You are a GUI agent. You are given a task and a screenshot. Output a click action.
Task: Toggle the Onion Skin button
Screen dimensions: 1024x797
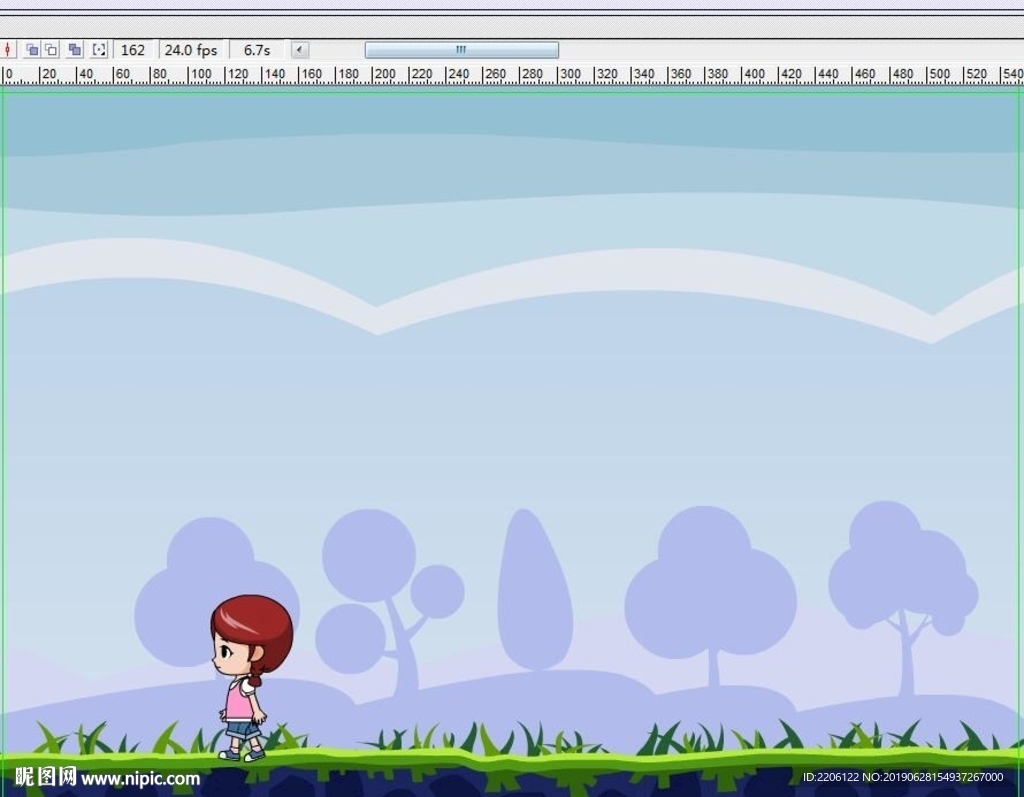click(32, 50)
